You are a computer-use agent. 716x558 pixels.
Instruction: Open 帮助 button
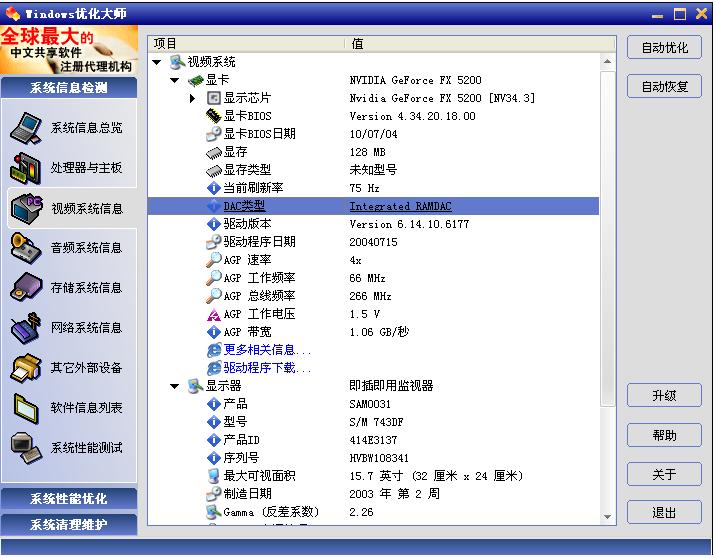(x=664, y=435)
